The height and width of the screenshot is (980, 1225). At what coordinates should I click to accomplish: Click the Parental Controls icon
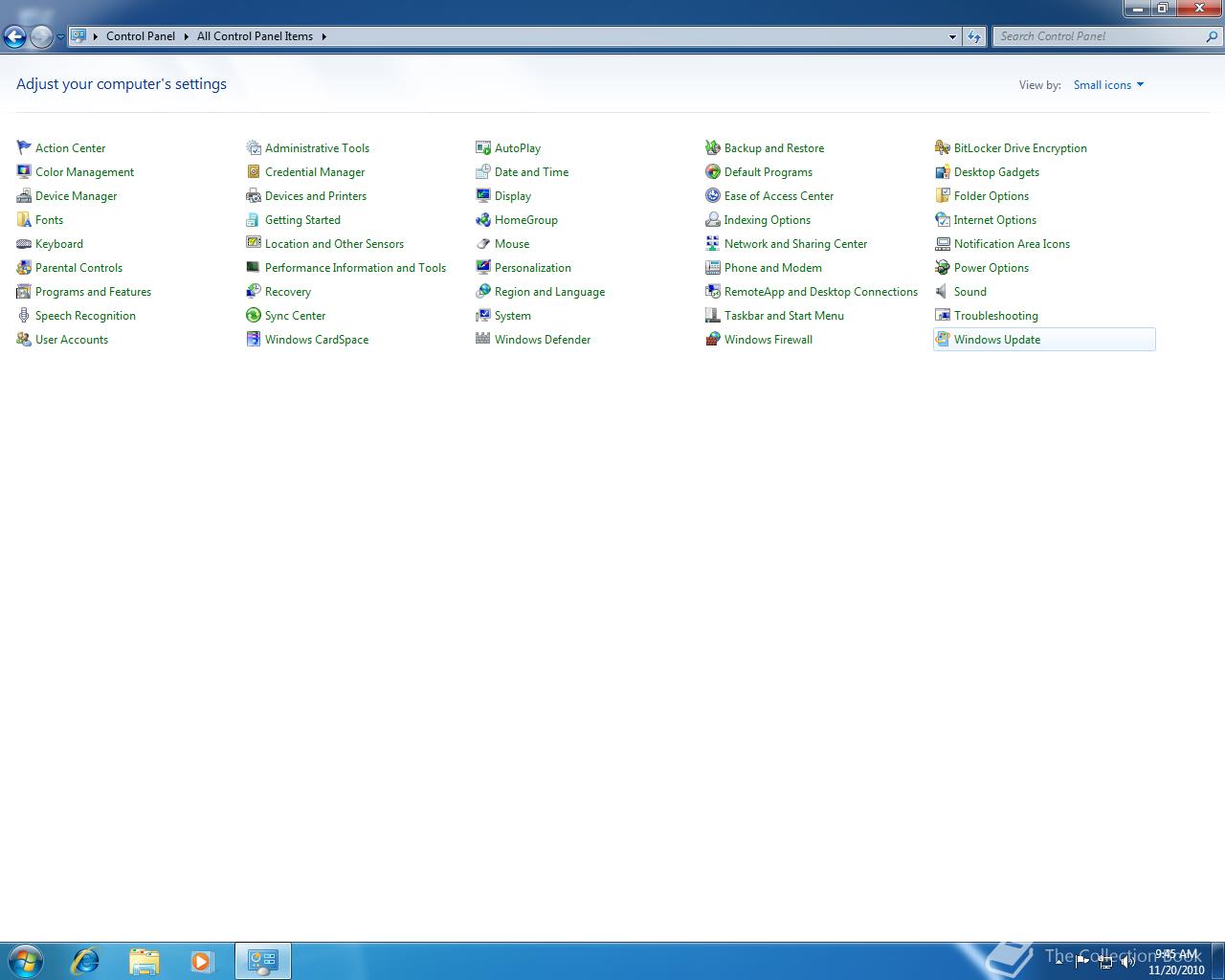[24, 267]
